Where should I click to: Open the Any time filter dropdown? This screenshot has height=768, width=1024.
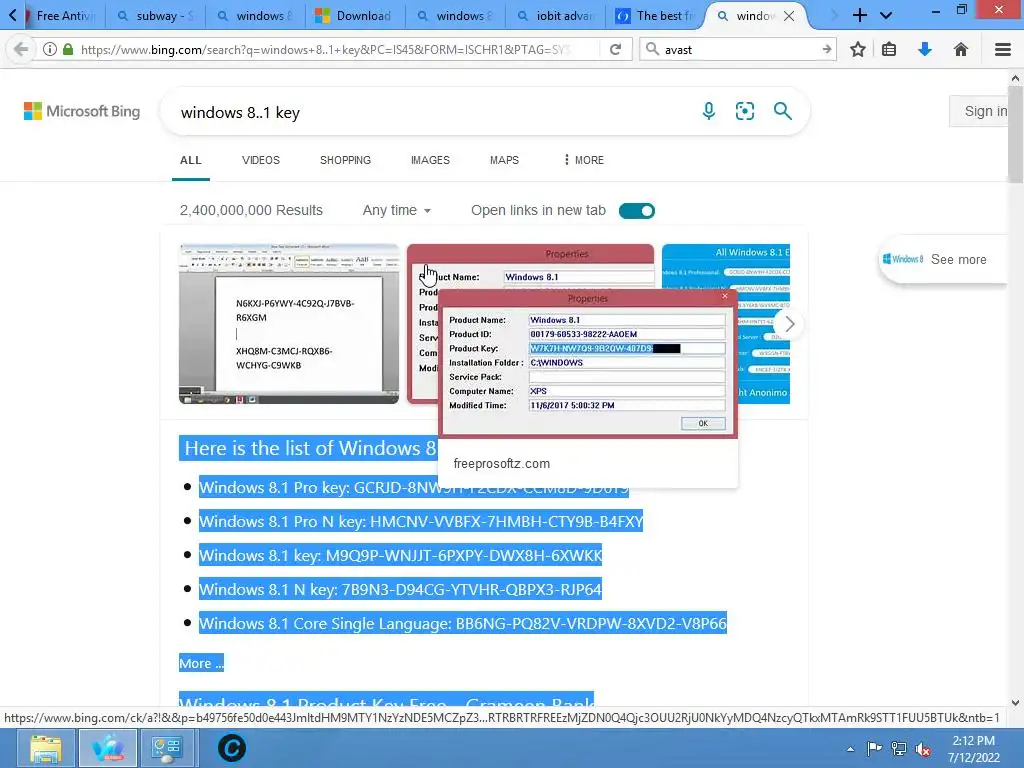point(397,210)
